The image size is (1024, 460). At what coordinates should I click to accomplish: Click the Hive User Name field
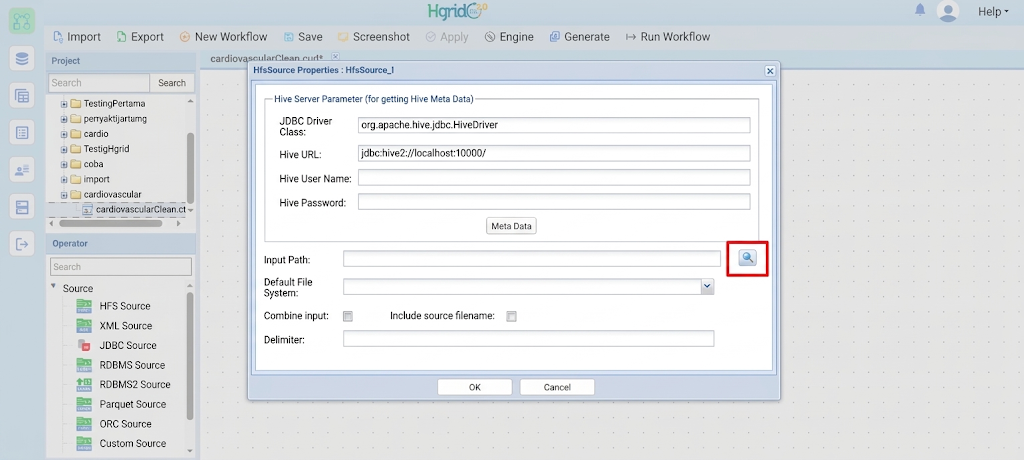pos(554,178)
